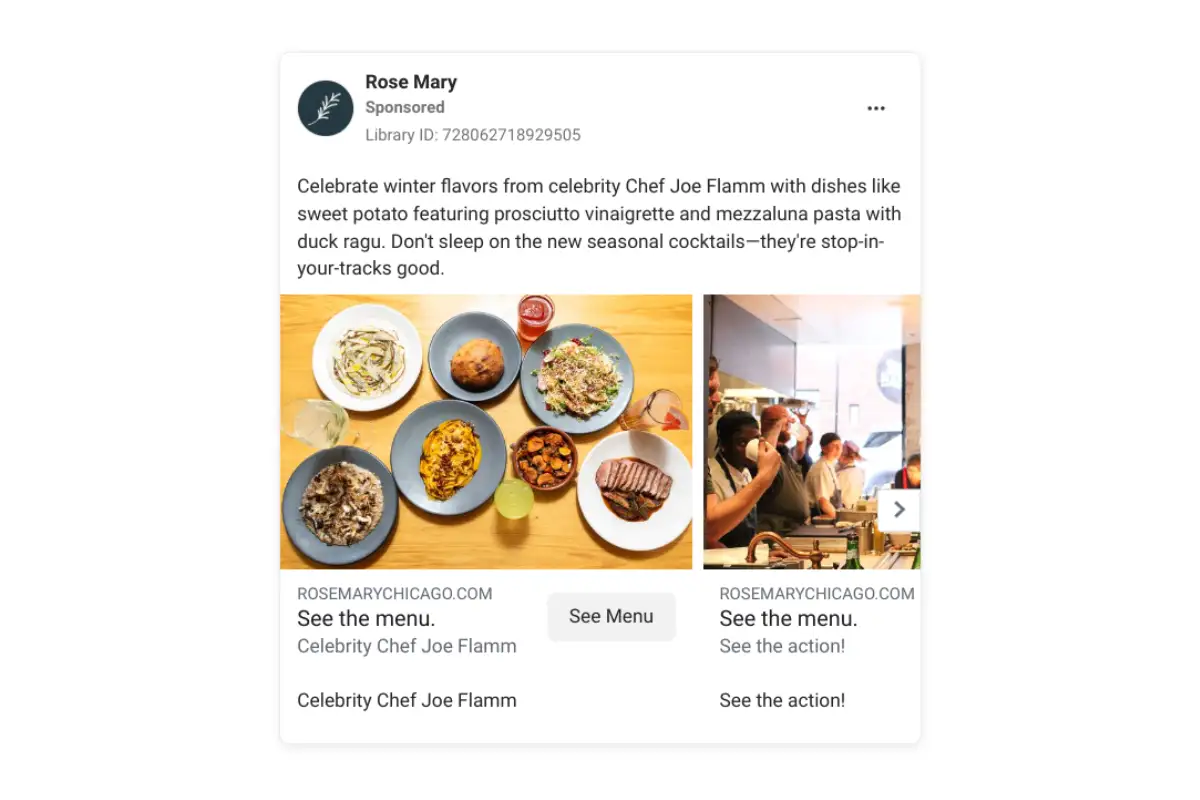Click ROSEMARYCHICAGO.COM link under first card
The width and height of the screenshot is (1200, 800).
click(x=395, y=594)
